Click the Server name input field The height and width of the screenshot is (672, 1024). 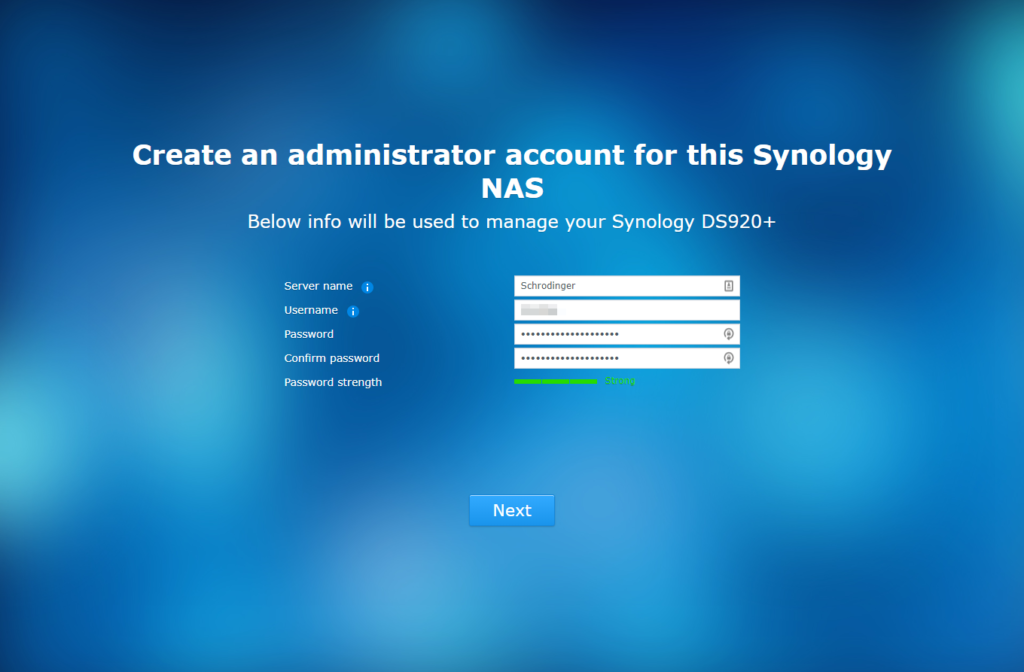click(627, 286)
